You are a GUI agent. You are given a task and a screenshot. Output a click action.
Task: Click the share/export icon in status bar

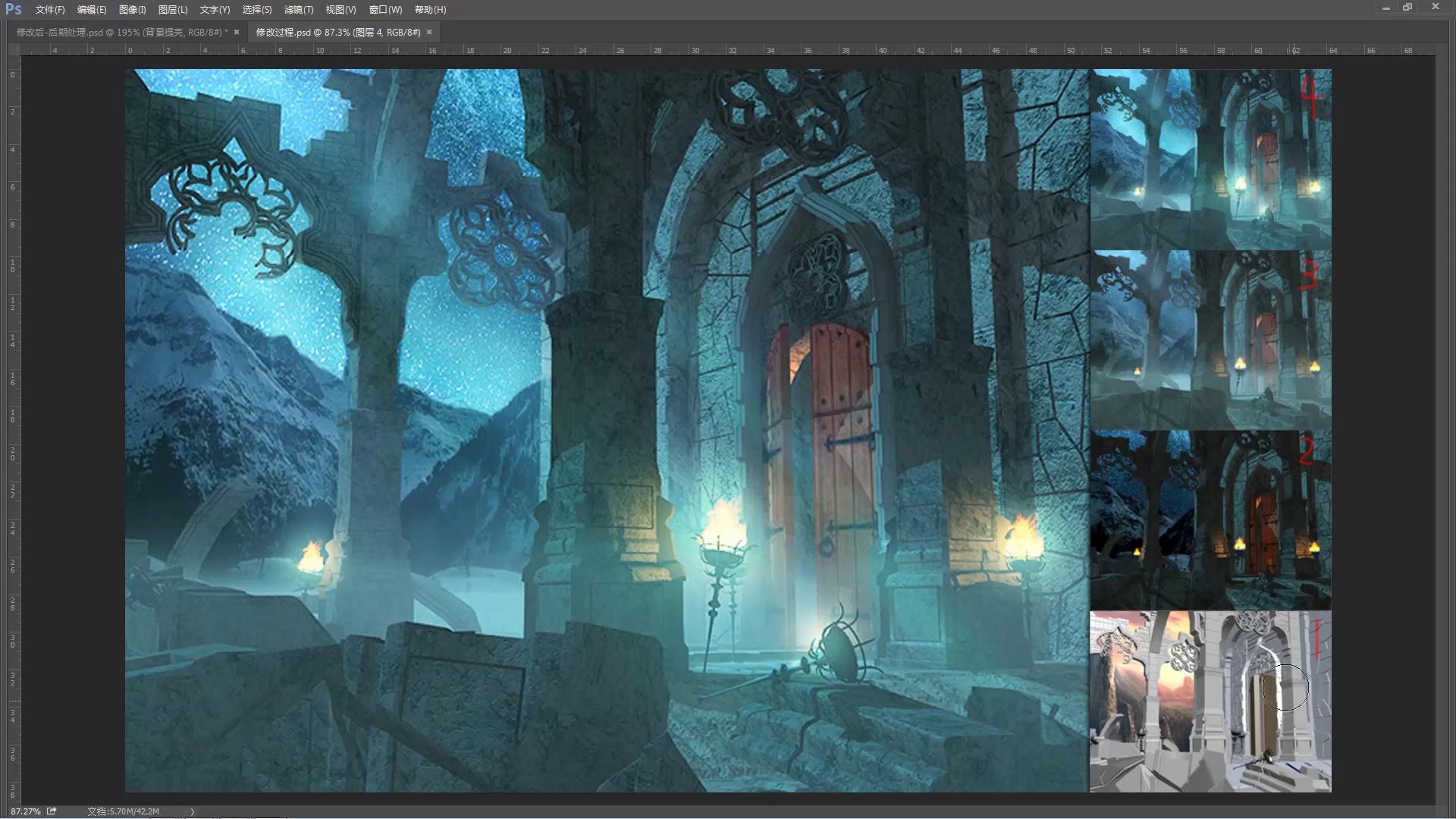[x=52, y=811]
